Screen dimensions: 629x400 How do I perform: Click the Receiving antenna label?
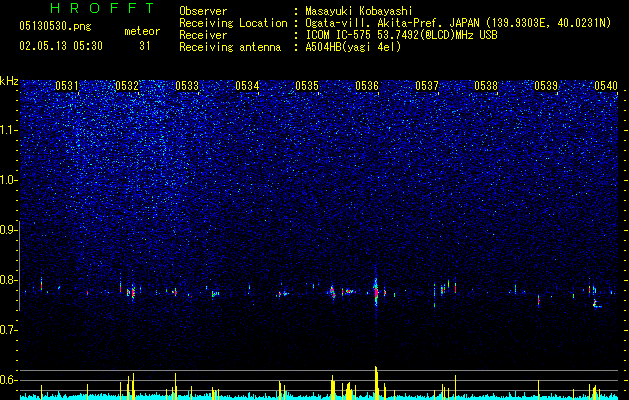click(x=230, y=47)
